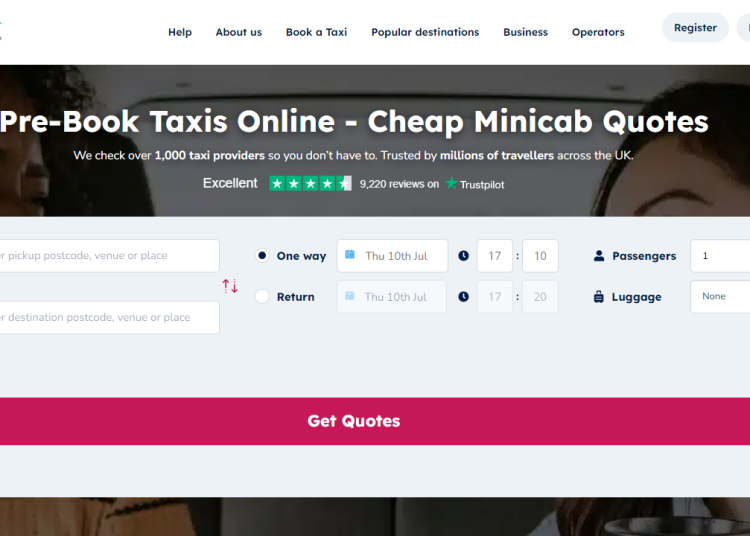Click the clock icon beside One way time
Screen dimensions: 750x536
pos(463,256)
